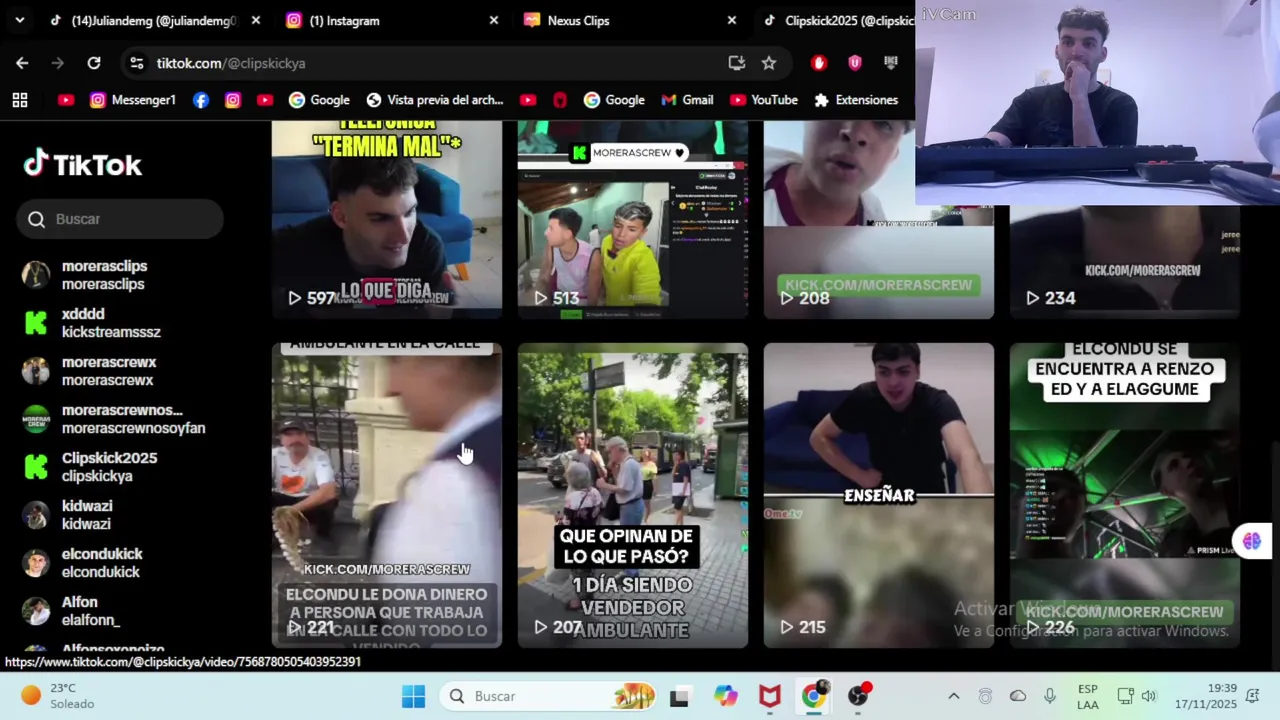Close the Instagram tab
Viewport: 1280px width, 720px height.
(x=493, y=20)
